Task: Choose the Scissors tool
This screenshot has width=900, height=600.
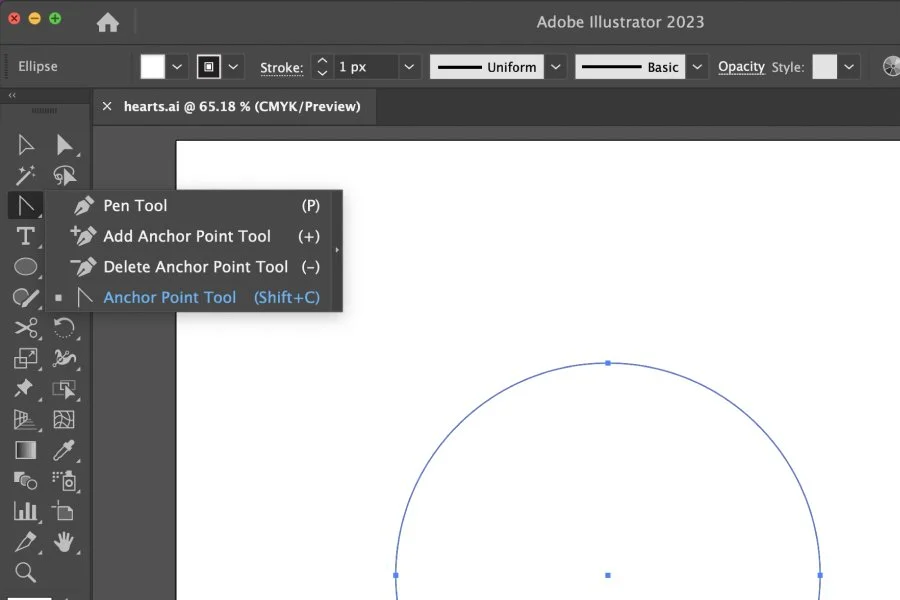Action: click(x=26, y=328)
